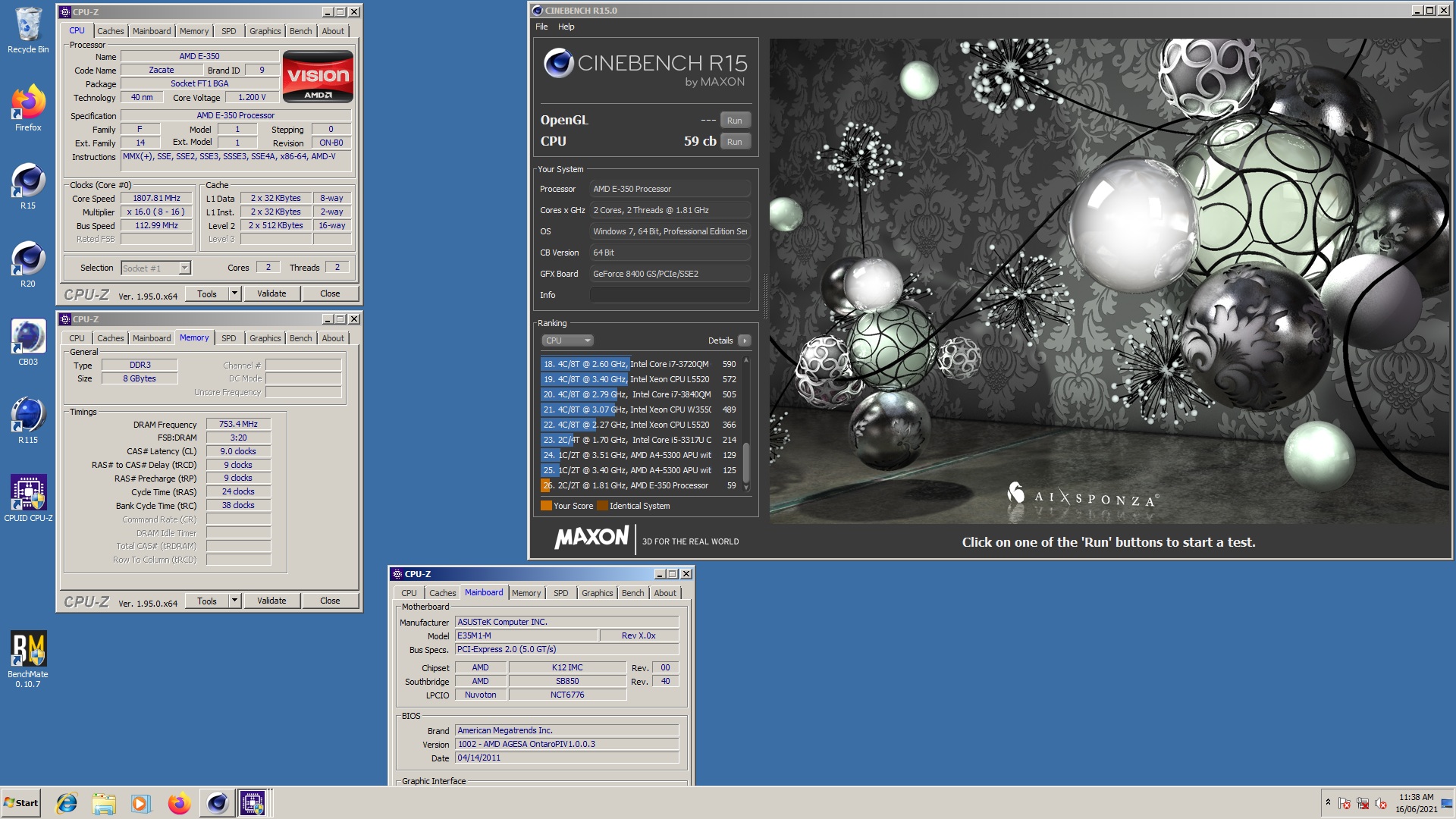The height and width of the screenshot is (819, 1456).
Task: Open the Cinebench R15 desktop shortcut
Action: pos(28,187)
